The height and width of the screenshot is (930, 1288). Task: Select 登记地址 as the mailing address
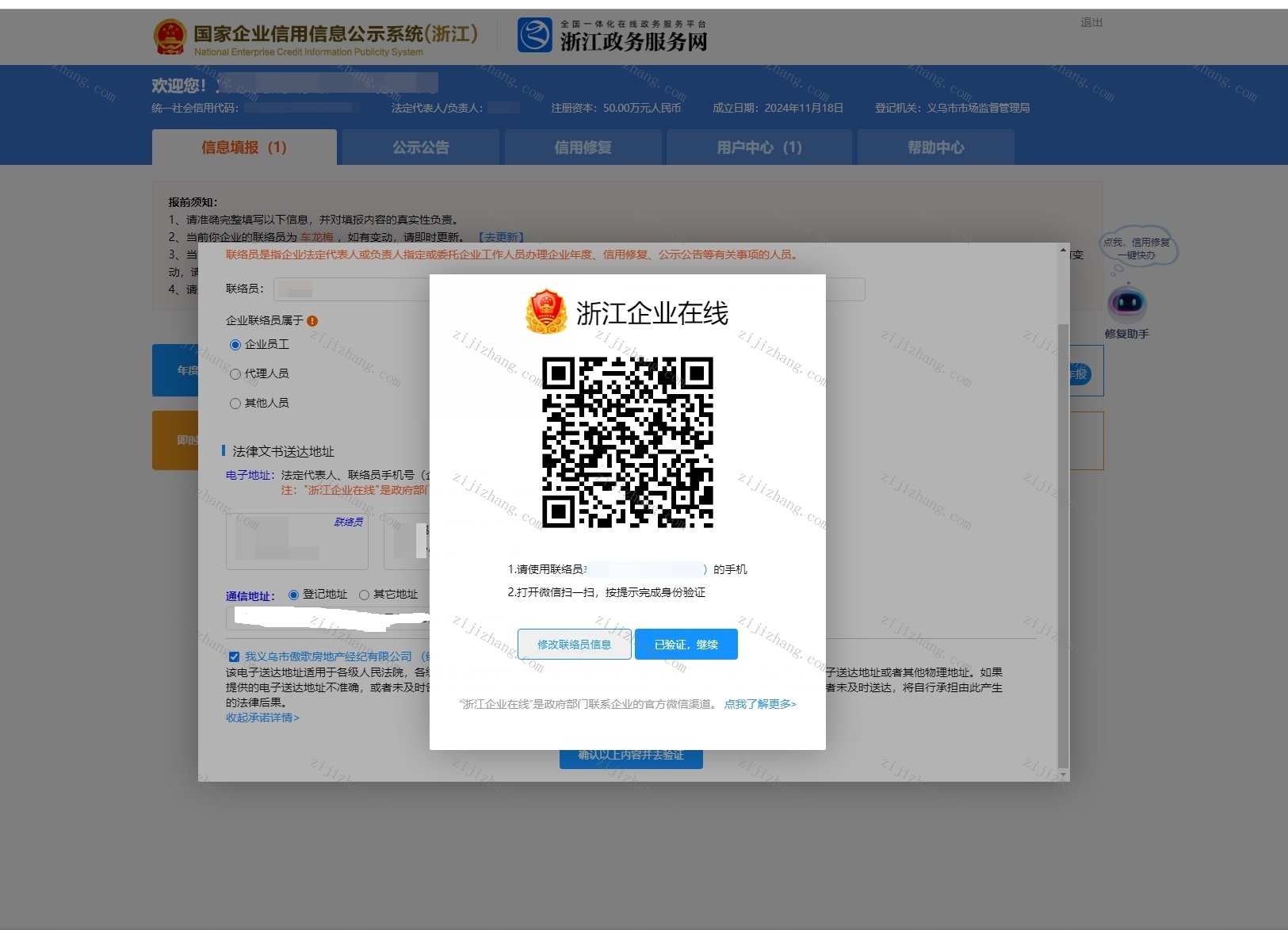click(x=293, y=595)
